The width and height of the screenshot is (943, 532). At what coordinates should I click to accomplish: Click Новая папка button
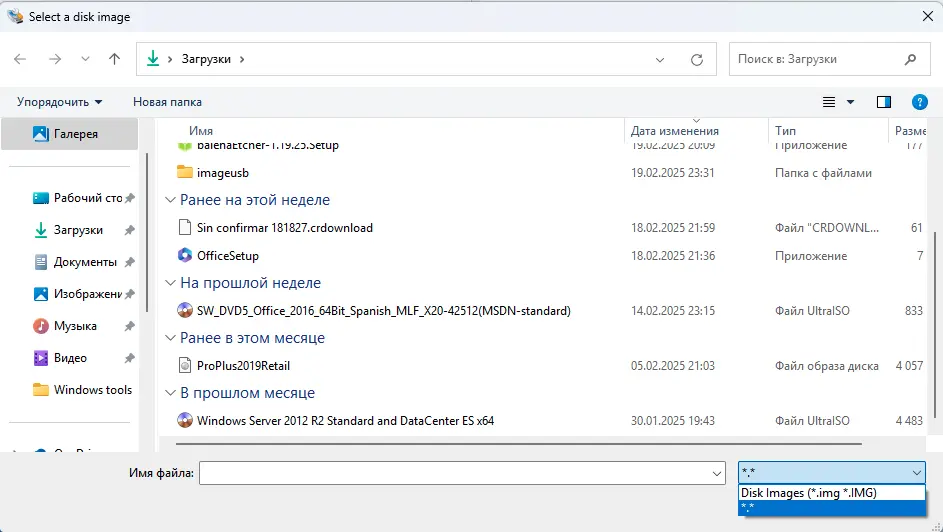167,102
